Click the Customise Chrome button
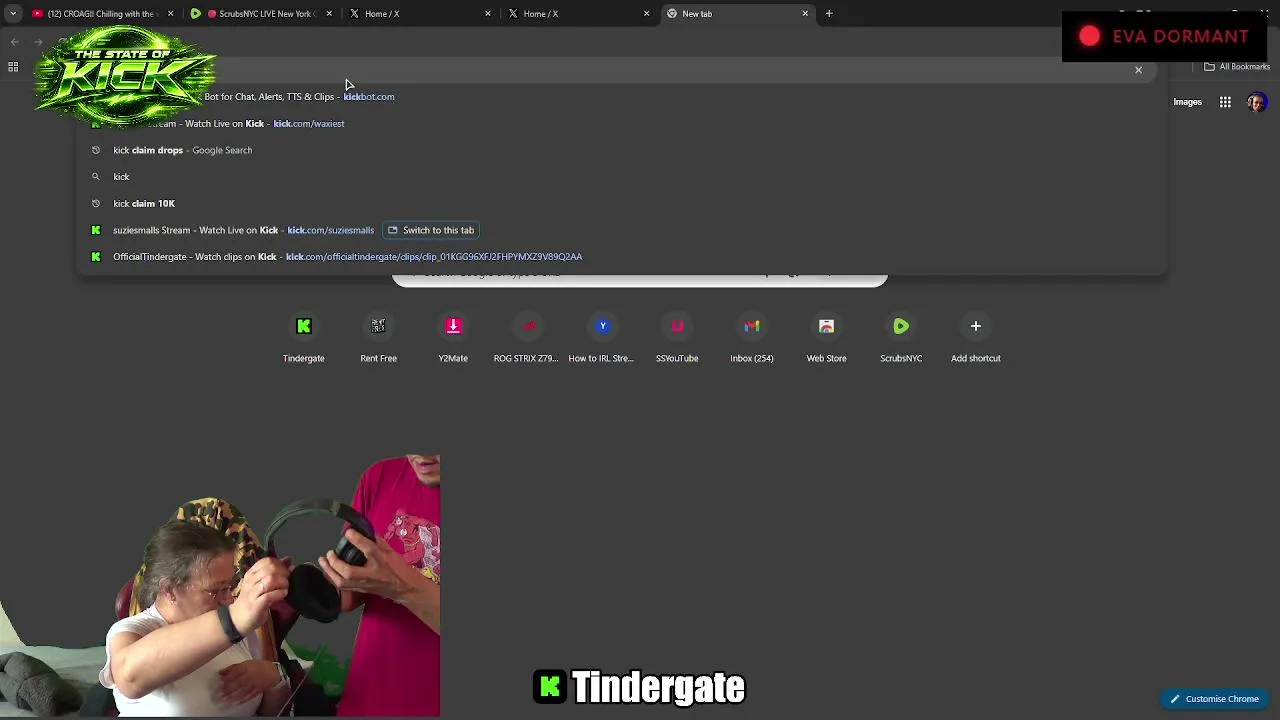The width and height of the screenshot is (1280, 720). pos(1214,699)
